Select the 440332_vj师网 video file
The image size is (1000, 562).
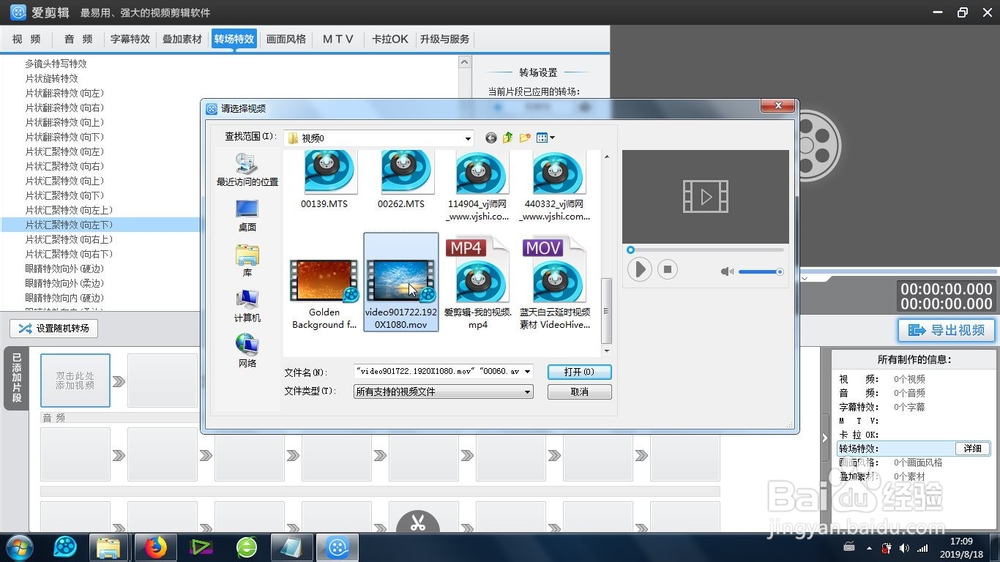(554, 187)
